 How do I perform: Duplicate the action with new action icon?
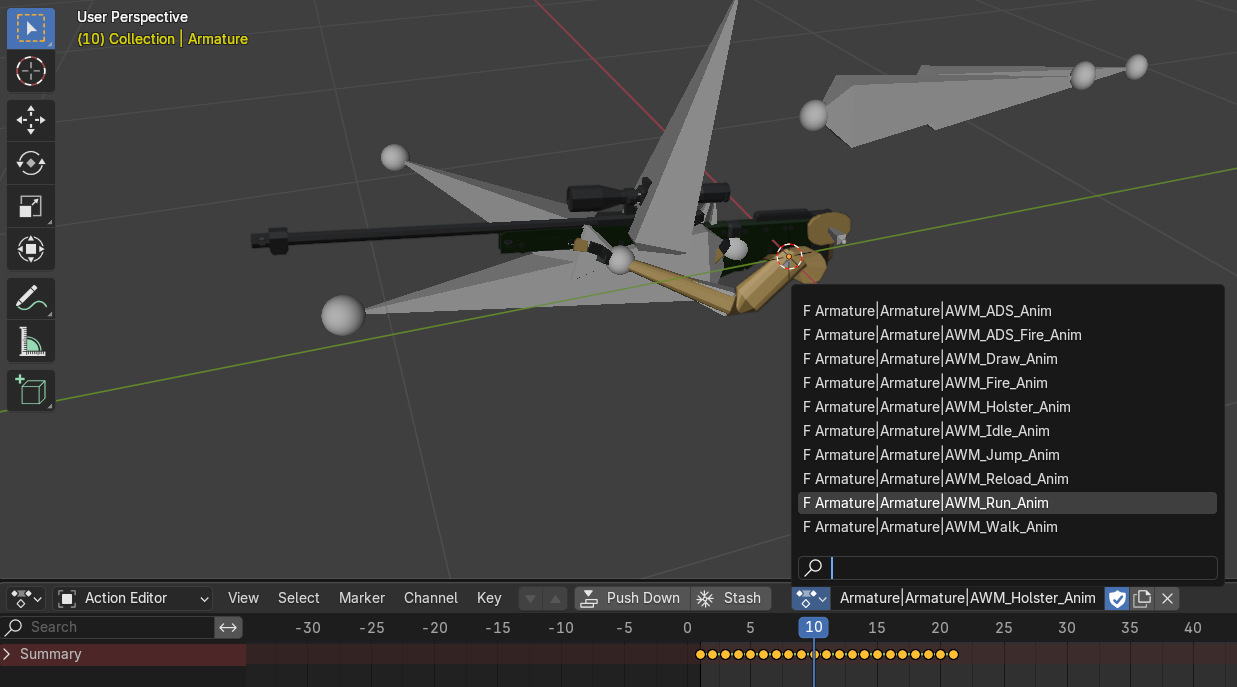coord(1142,598)
